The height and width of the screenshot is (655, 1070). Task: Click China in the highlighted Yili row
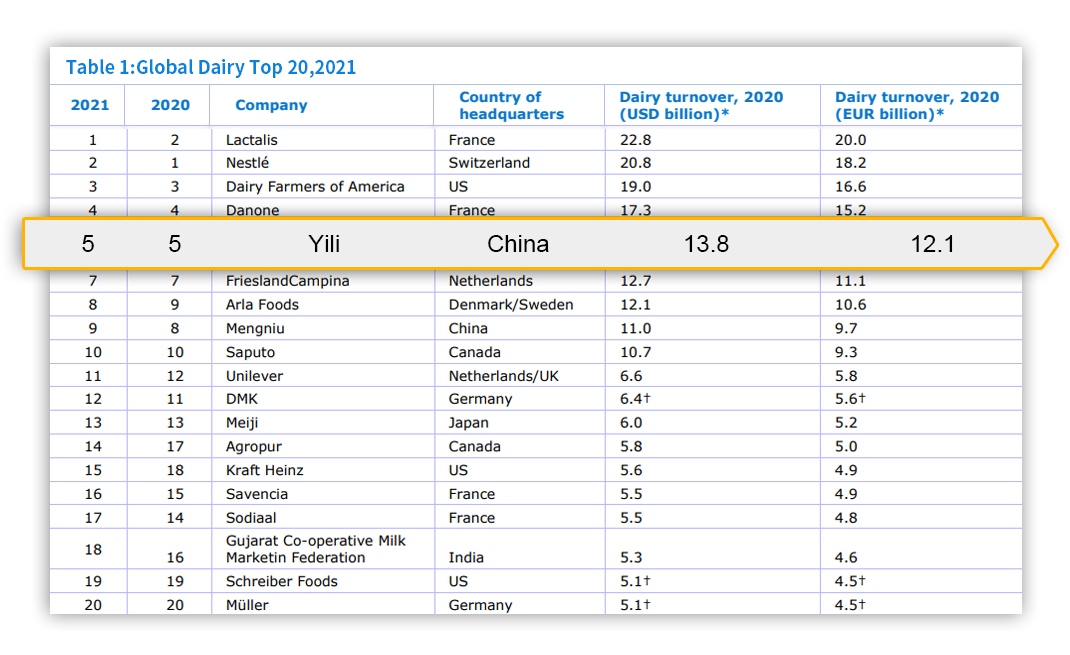pyautogui.click(x=517, y=244)
